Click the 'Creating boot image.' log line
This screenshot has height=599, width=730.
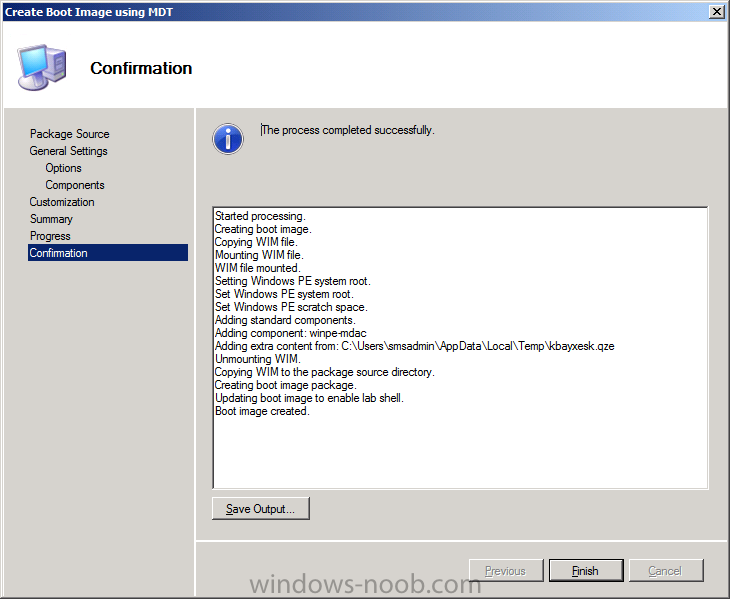(263, 229)
